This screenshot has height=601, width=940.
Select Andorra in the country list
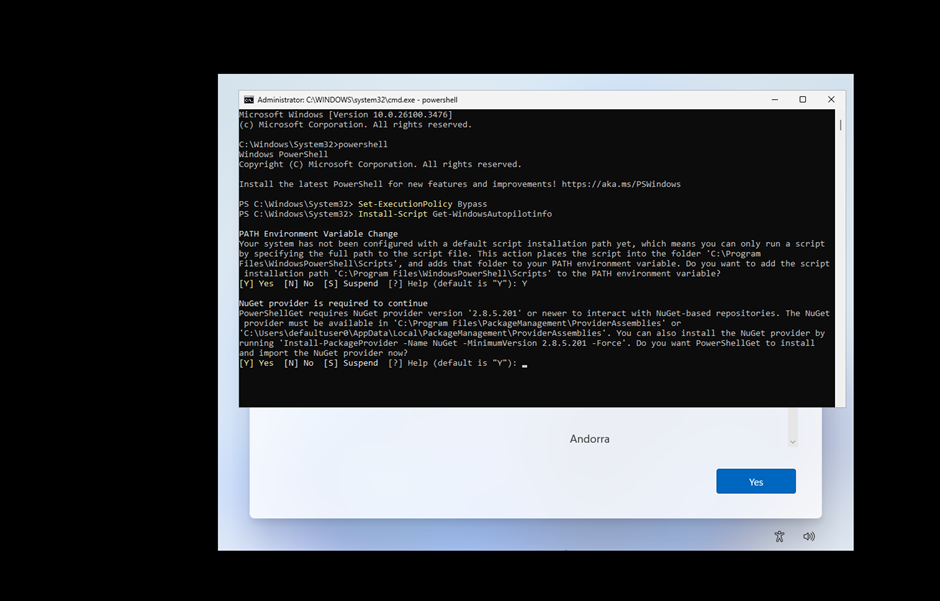589,439
